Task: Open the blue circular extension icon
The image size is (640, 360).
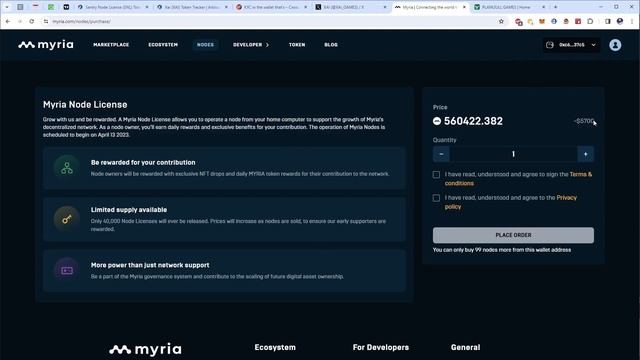Action: pos(554,22)
